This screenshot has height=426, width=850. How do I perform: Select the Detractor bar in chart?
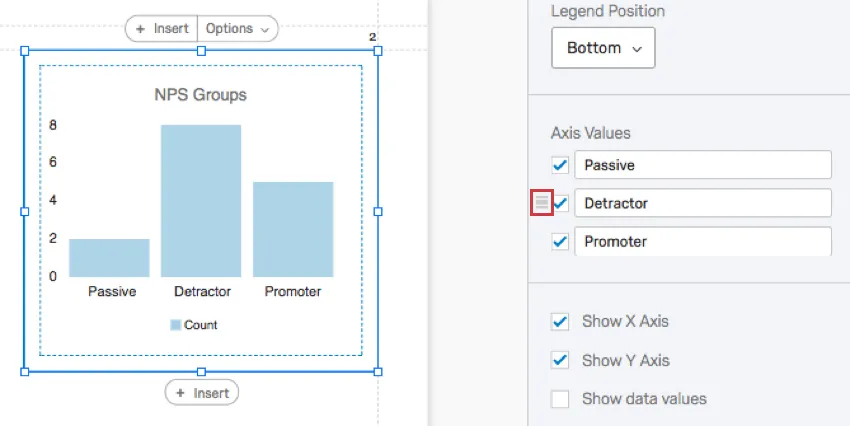tap(201, 200)
